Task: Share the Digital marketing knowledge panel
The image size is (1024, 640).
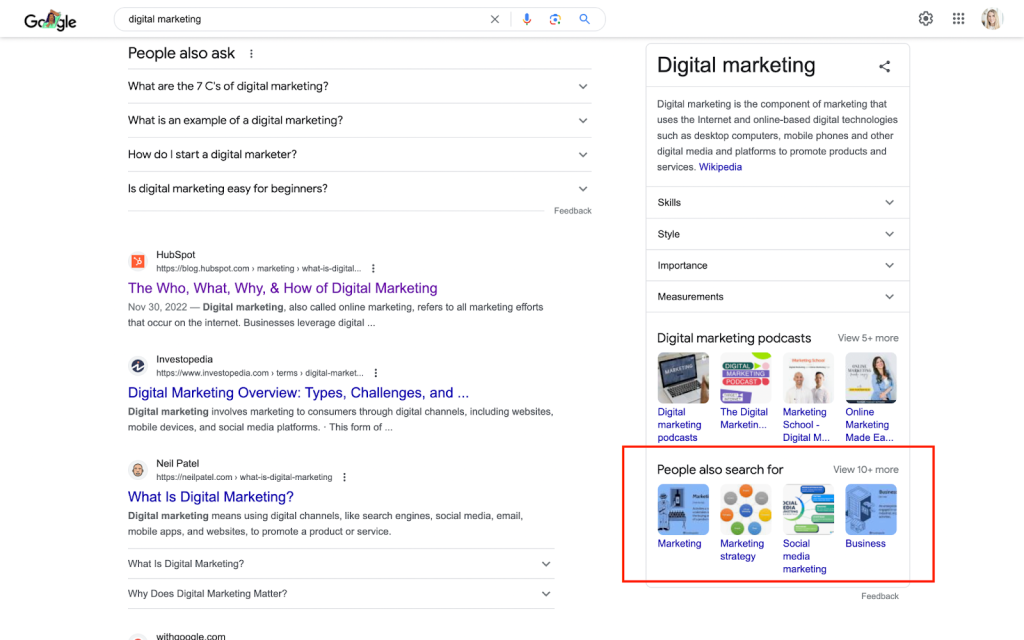Action: tap(884, 66)
